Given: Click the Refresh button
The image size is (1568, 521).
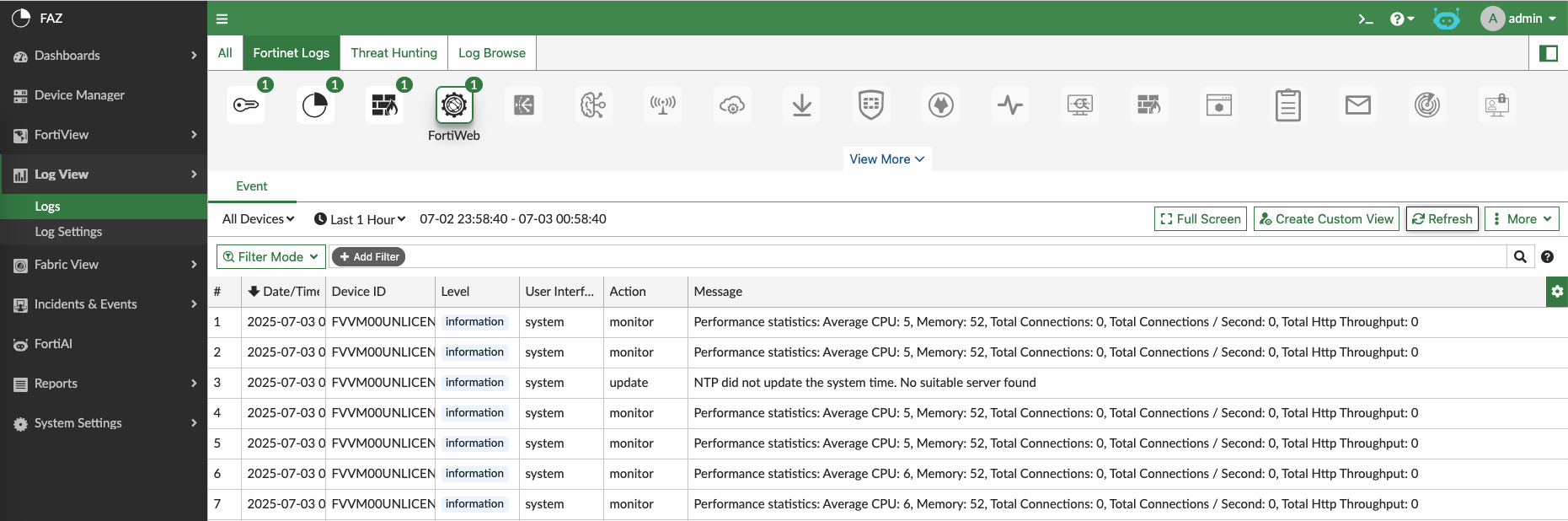Looking at the screenshot, I should point(1442,219).
